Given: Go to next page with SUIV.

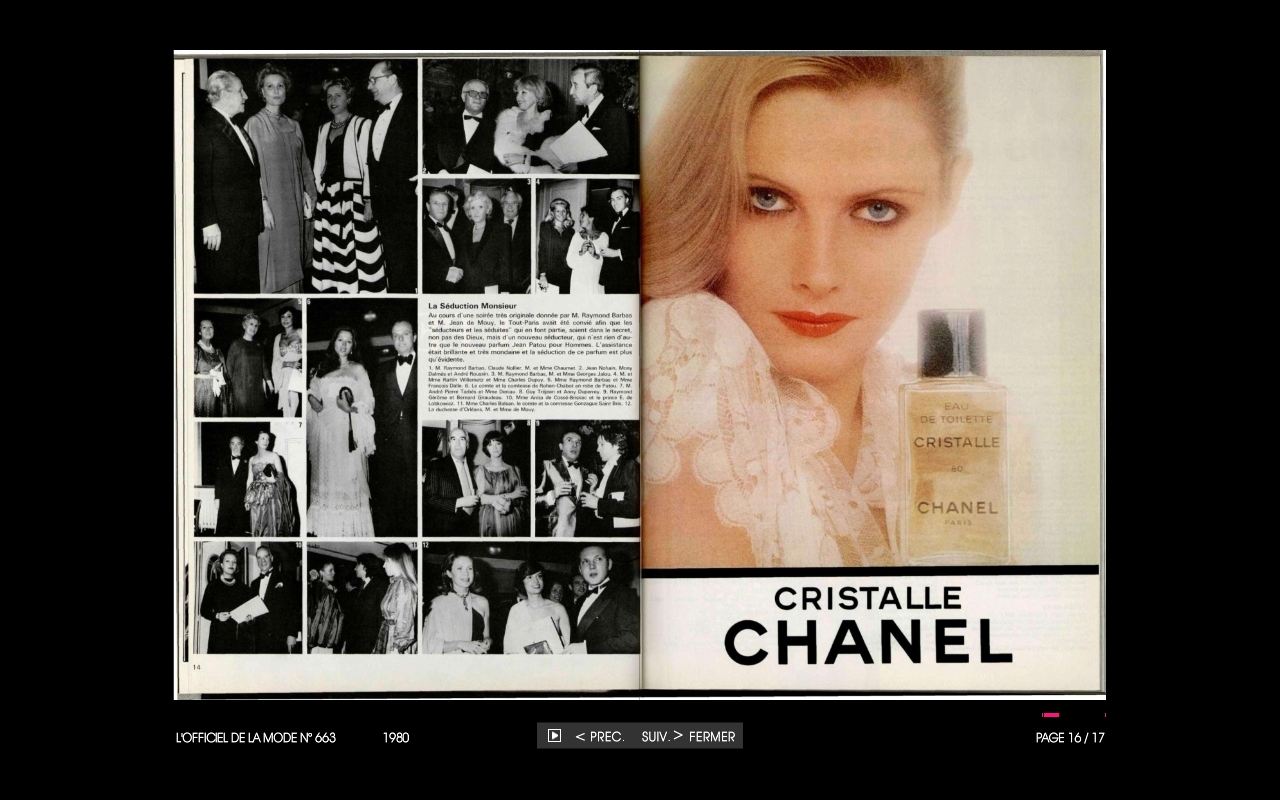Looking at the screenshot, I should point(662,737).
